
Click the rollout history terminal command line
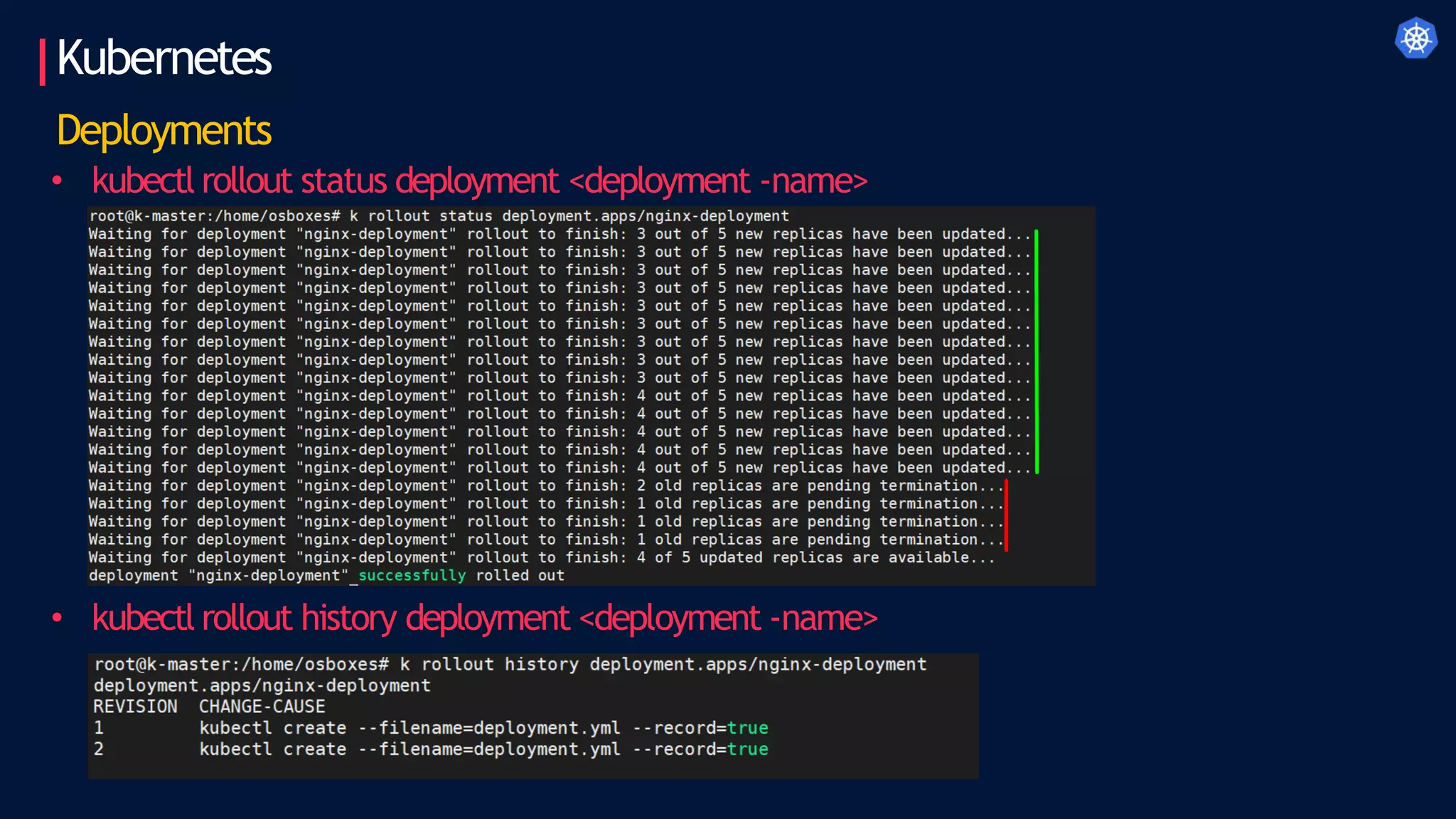pos(510,665)
